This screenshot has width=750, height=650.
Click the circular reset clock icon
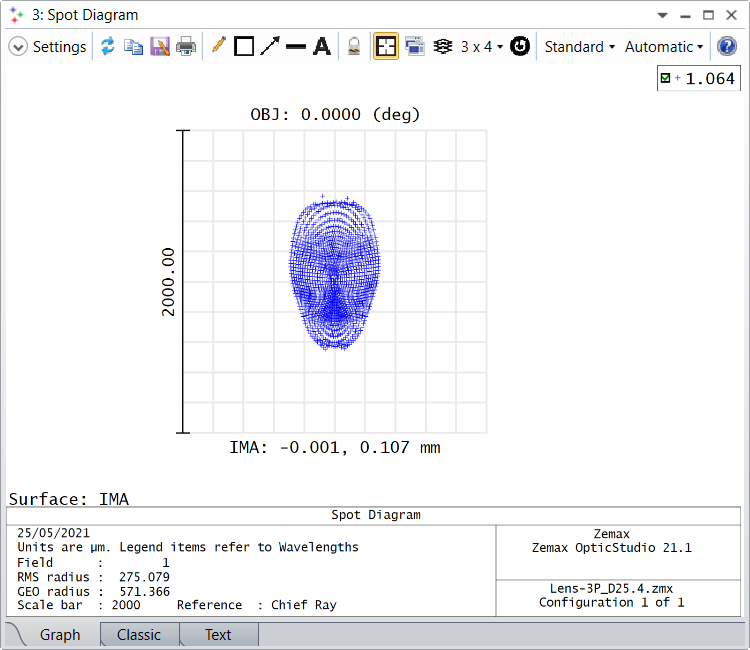pyautogui.click(x=519, y=46)
